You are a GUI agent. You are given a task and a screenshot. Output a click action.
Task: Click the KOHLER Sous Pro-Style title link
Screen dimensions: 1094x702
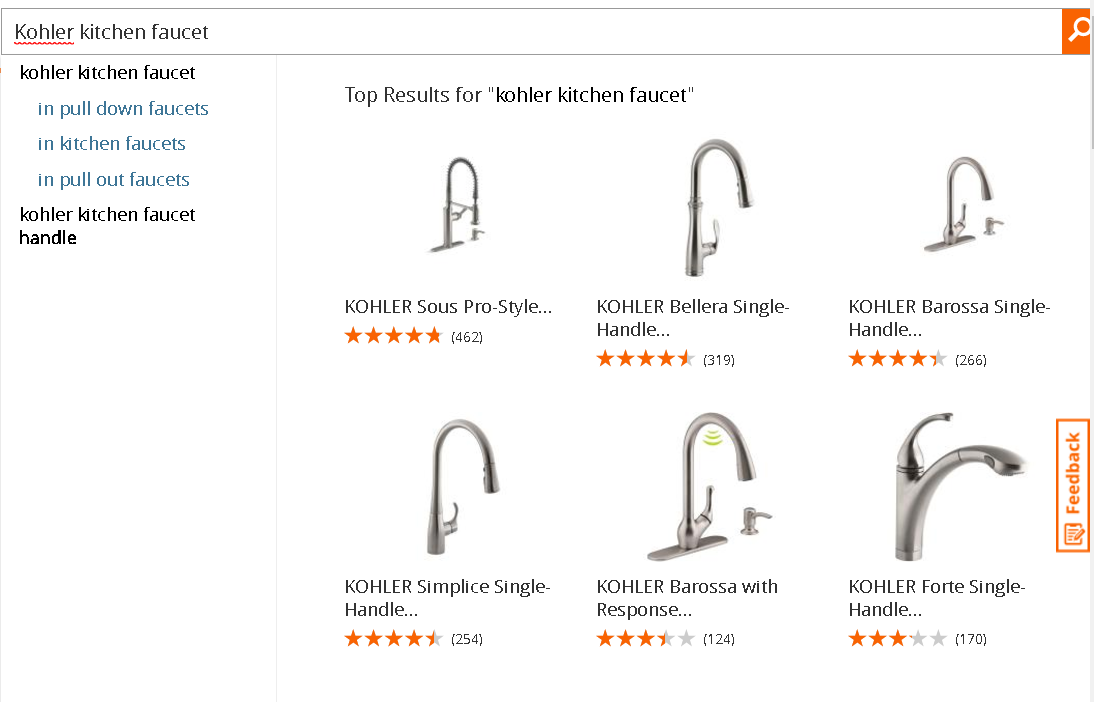click(x=448, y=306)
